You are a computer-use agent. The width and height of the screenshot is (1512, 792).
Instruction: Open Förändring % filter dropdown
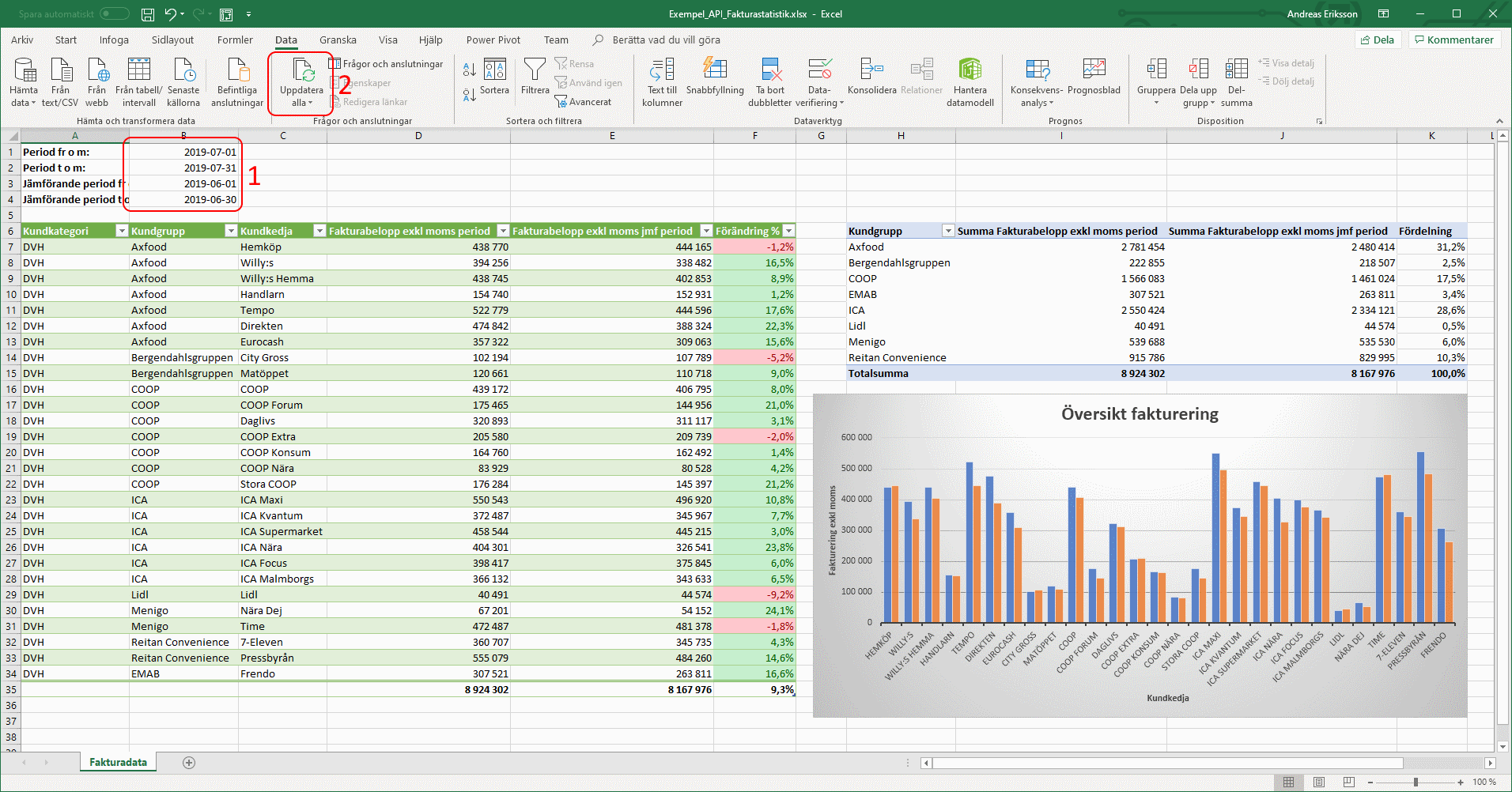[788, 231]
